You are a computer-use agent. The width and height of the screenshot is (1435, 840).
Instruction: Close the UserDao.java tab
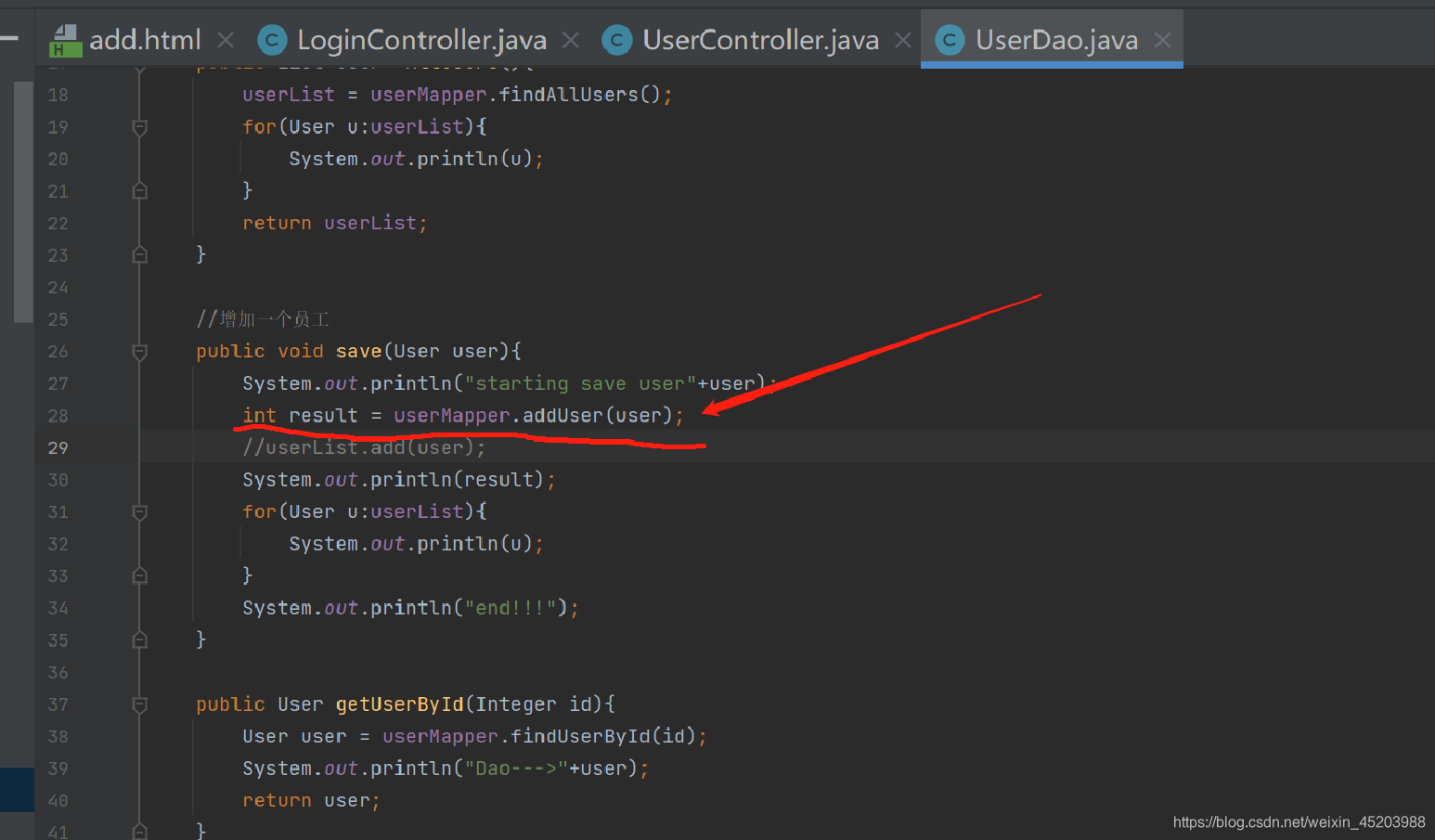pos(1162,40)
